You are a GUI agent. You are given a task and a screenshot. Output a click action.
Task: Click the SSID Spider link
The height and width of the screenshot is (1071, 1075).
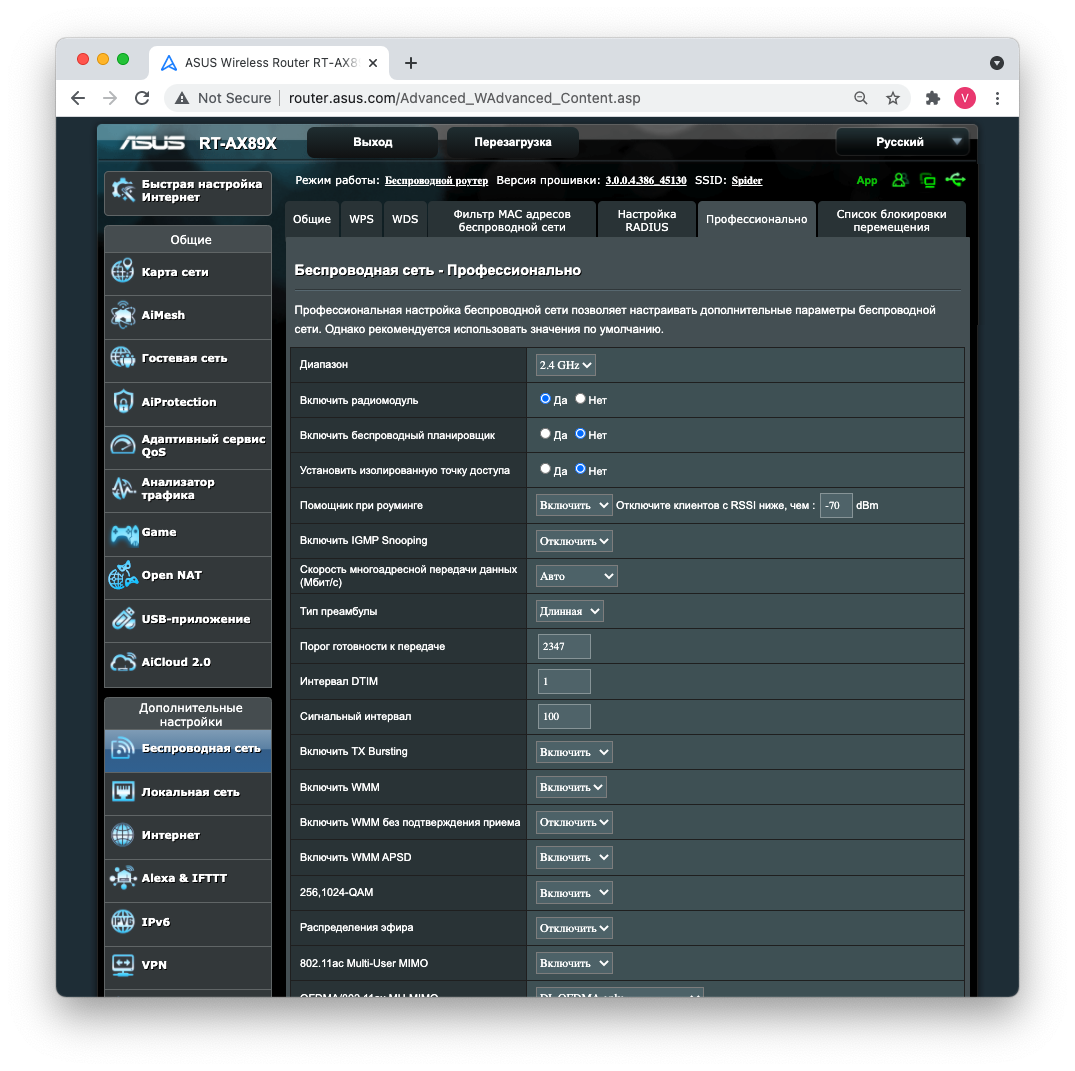(x=747, y=180)
